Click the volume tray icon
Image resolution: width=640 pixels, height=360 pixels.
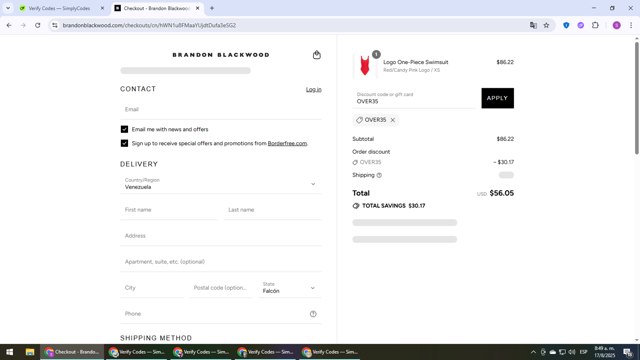pos(571,352)
